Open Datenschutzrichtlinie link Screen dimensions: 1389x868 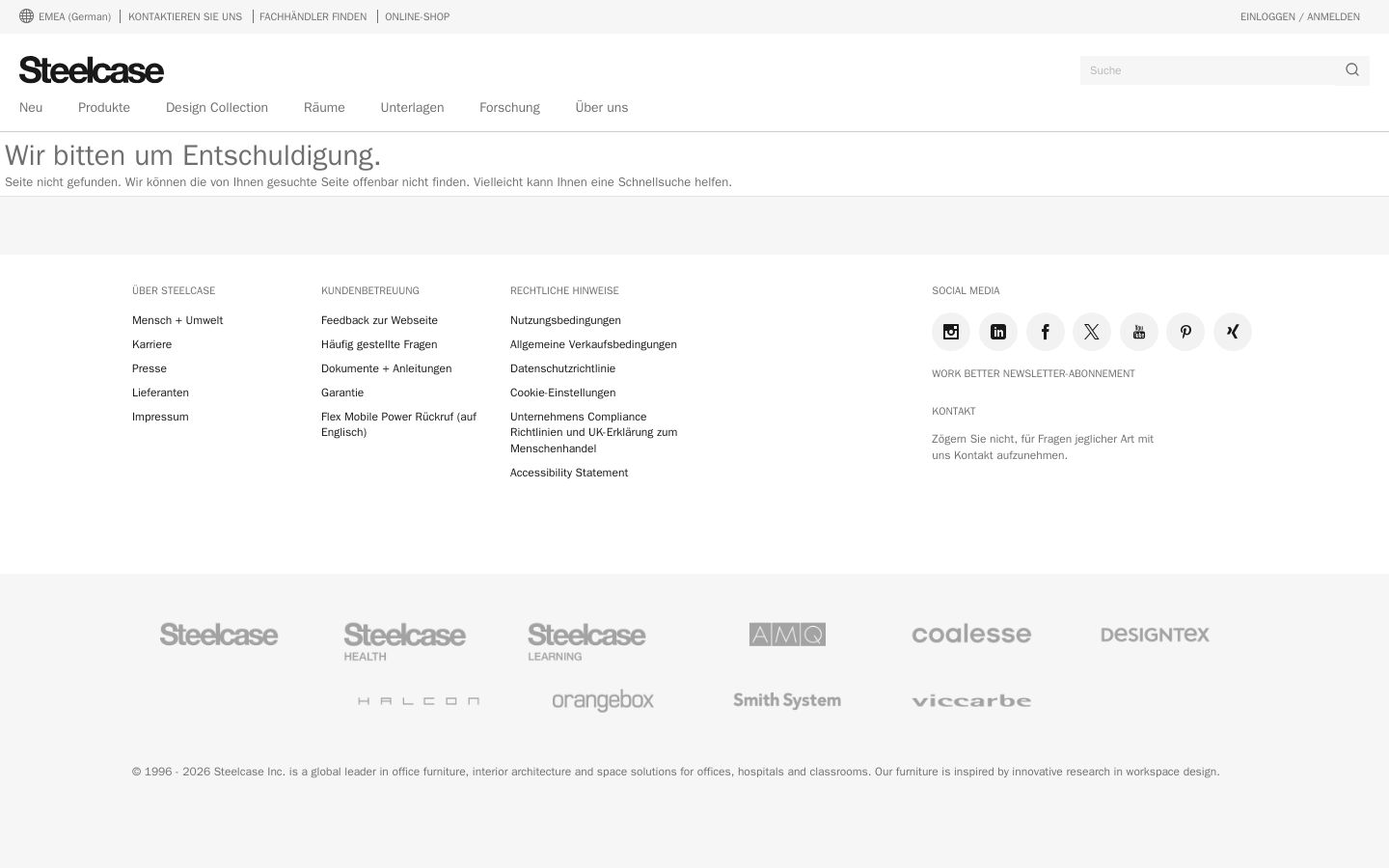[x=562, y=368]
